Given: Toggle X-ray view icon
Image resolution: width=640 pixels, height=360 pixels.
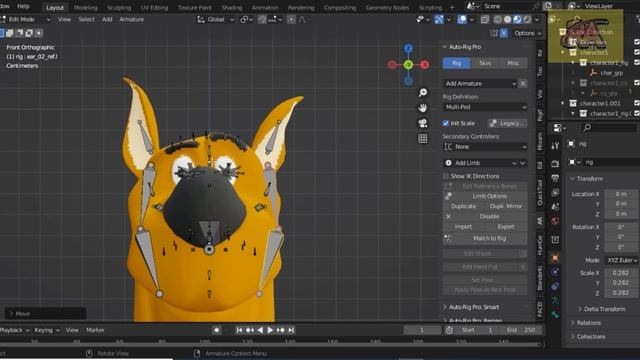Looking at the screenshot, I should coord(484,19).
